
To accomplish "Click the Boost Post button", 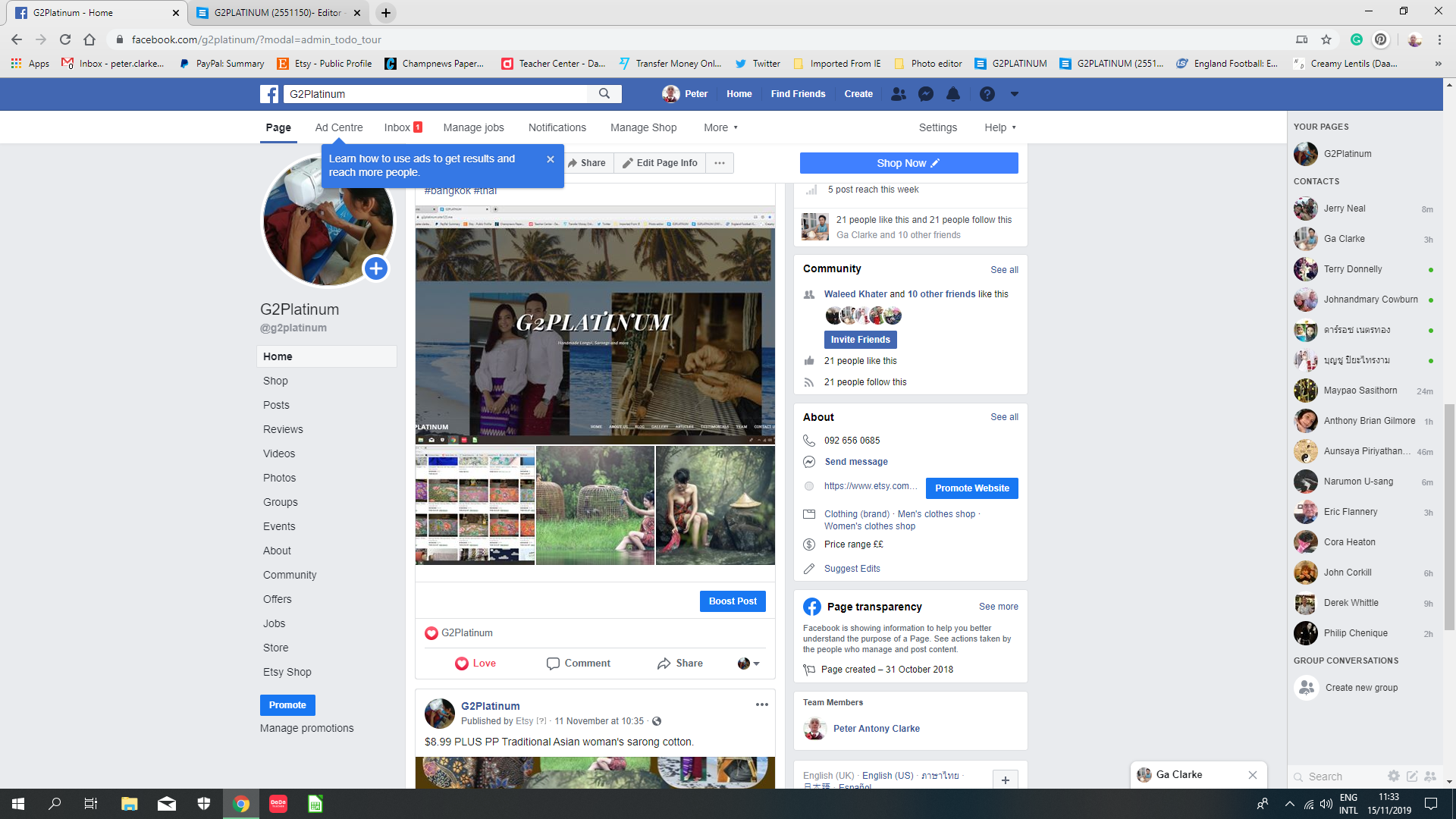I will [733, 601].
